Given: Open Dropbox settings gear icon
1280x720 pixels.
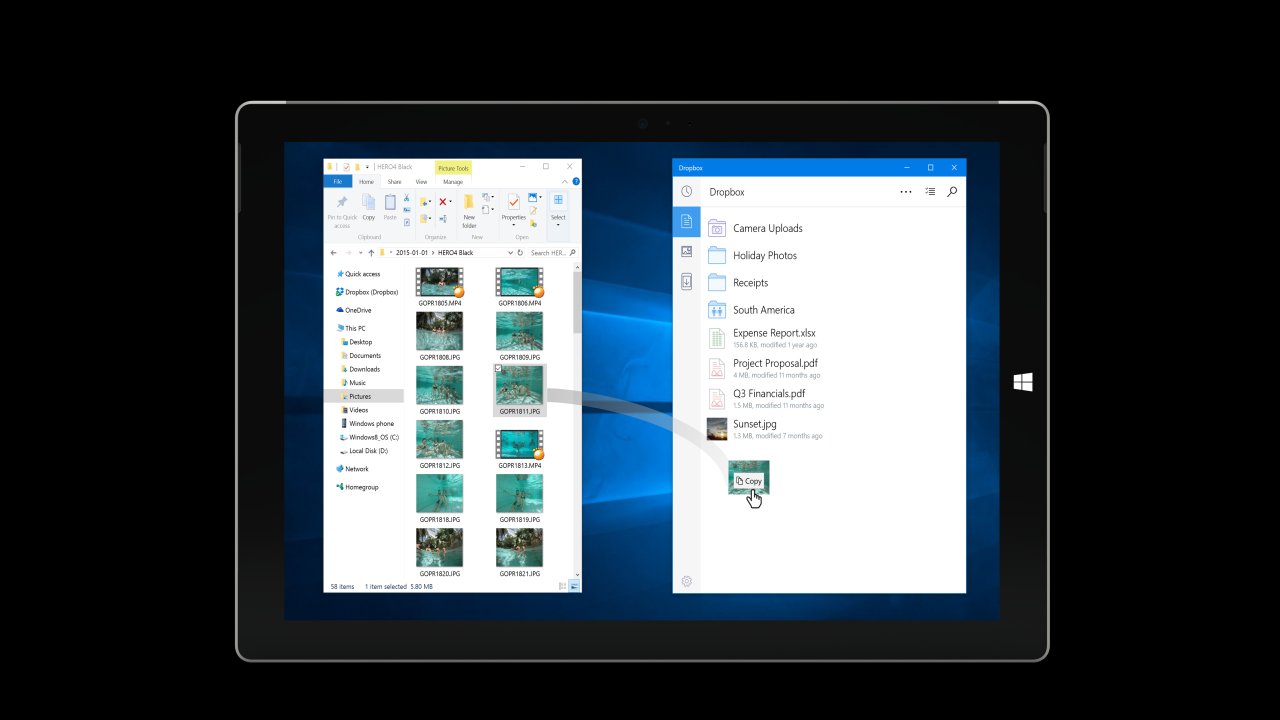Looking at the screenshot, I should pos(686,581).
